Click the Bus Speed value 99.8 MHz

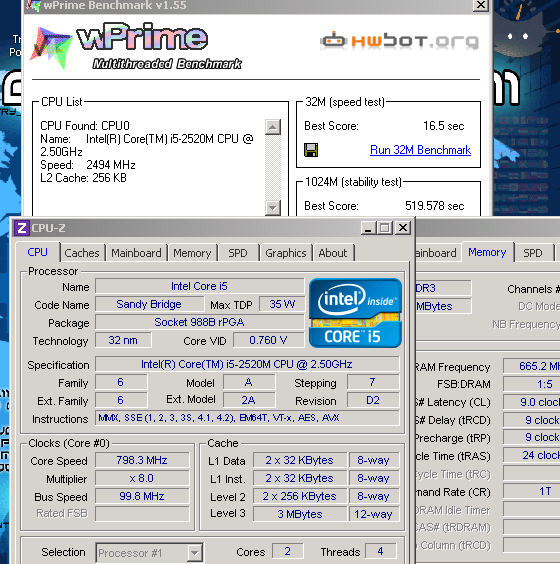tap(142, 496)
